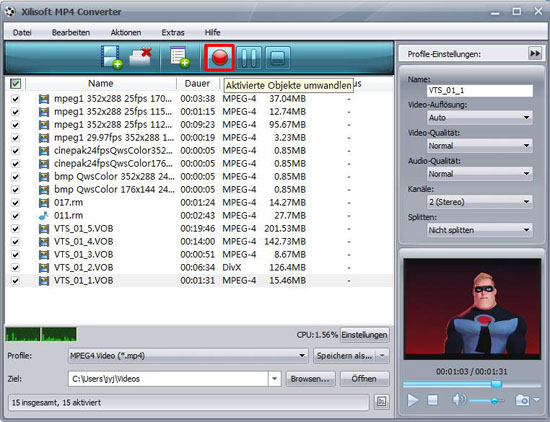Click the file icon of VTS_01_5.VOB
The image size is (550, 422).
[43, 229]
